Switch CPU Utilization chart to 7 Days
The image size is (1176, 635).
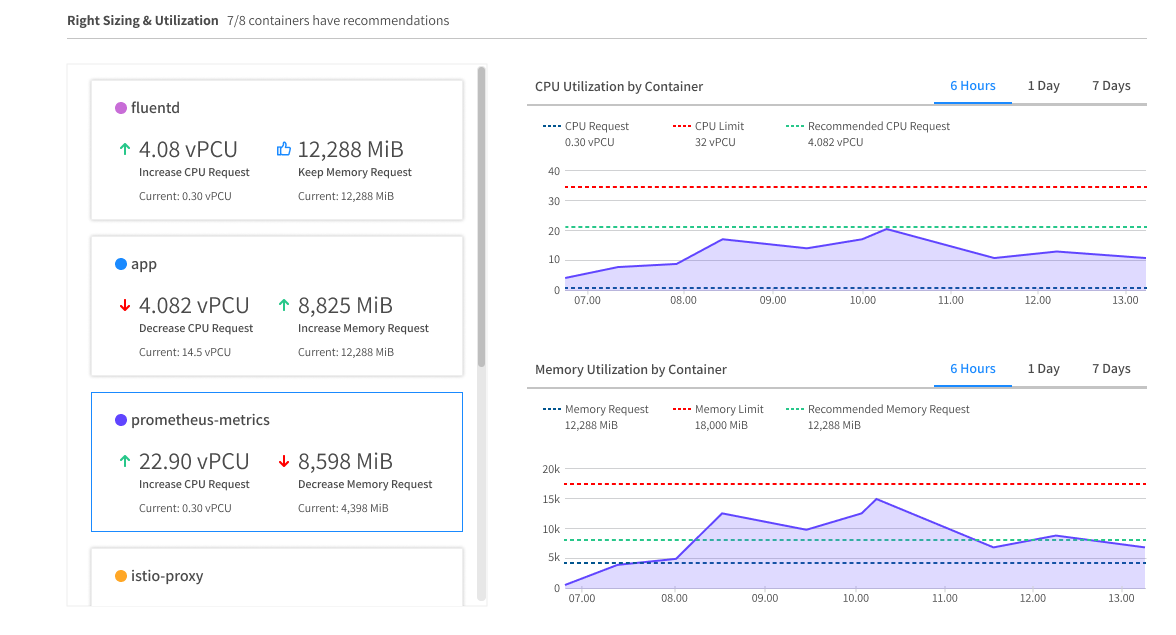coord(1111,85)
